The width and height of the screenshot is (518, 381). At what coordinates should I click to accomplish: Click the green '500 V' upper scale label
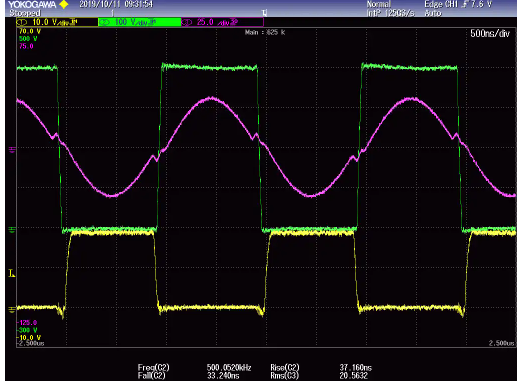coord(28,39)
